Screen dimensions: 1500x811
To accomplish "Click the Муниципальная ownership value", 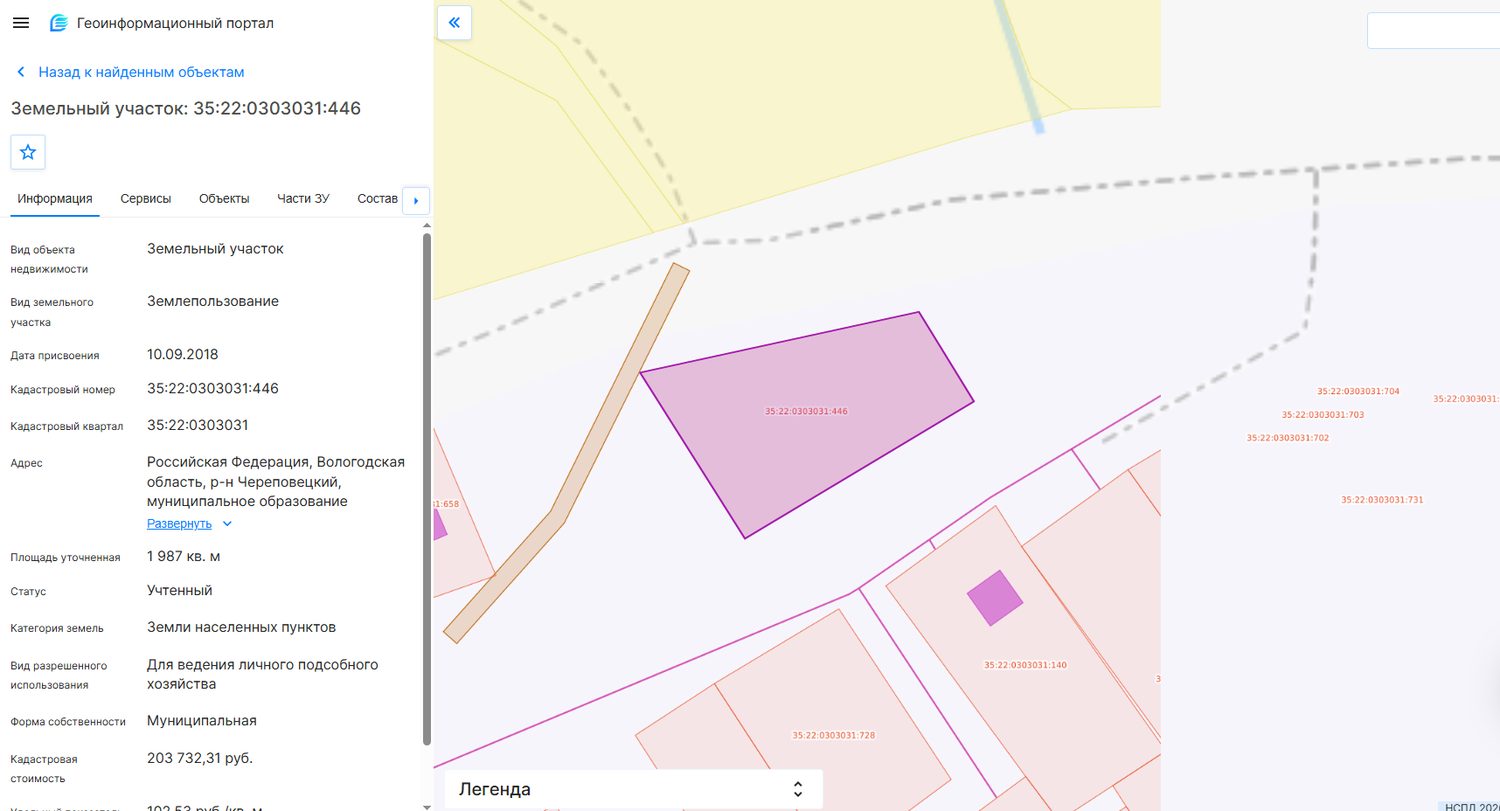I will tap(202, 720).
